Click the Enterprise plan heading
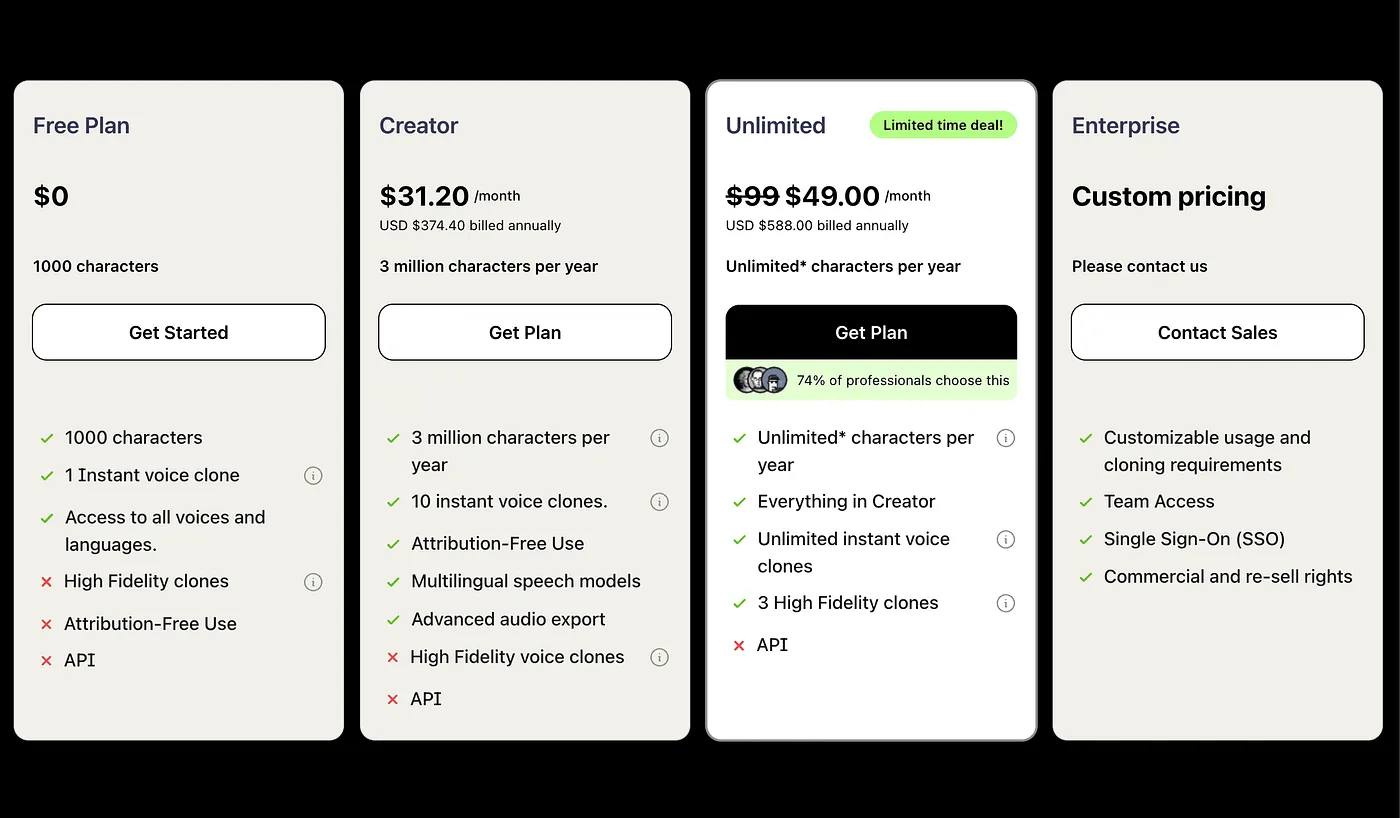The height and width of the screenshot is (818, 1400). pos(1126,126)
